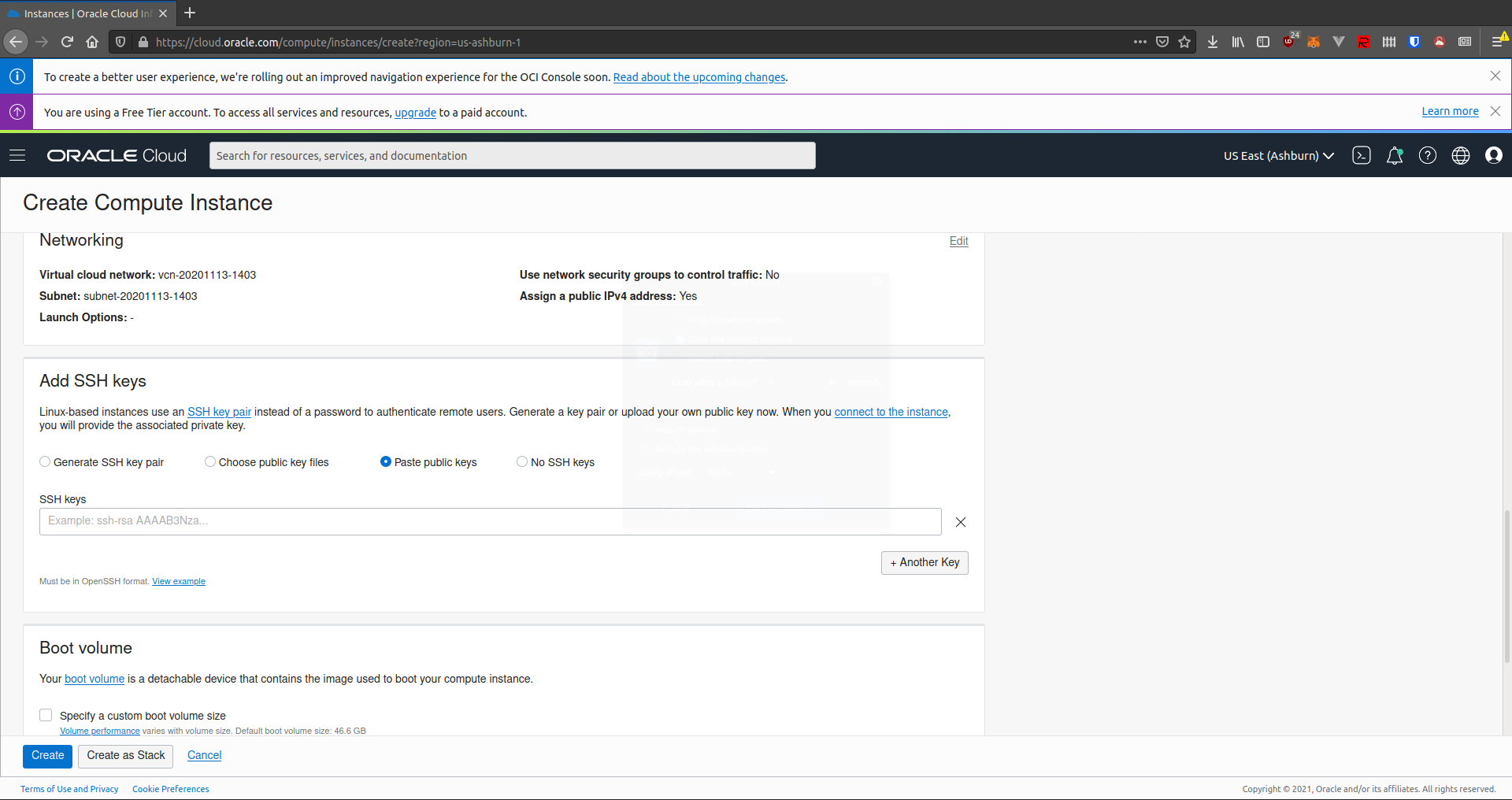Click the MetaMask fox extension icon
This screenshot has width=1512, height=800.
[x=1314, y=42]
